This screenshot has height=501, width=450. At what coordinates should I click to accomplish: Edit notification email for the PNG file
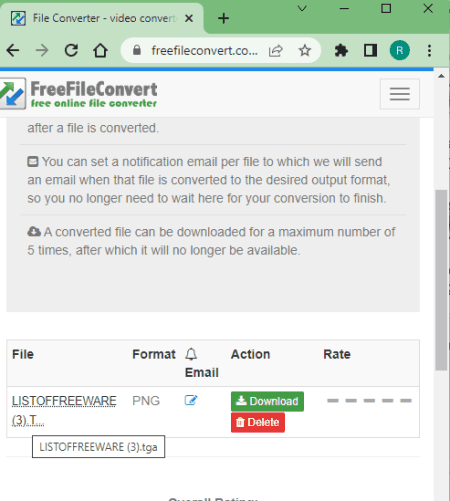(191, 400)
